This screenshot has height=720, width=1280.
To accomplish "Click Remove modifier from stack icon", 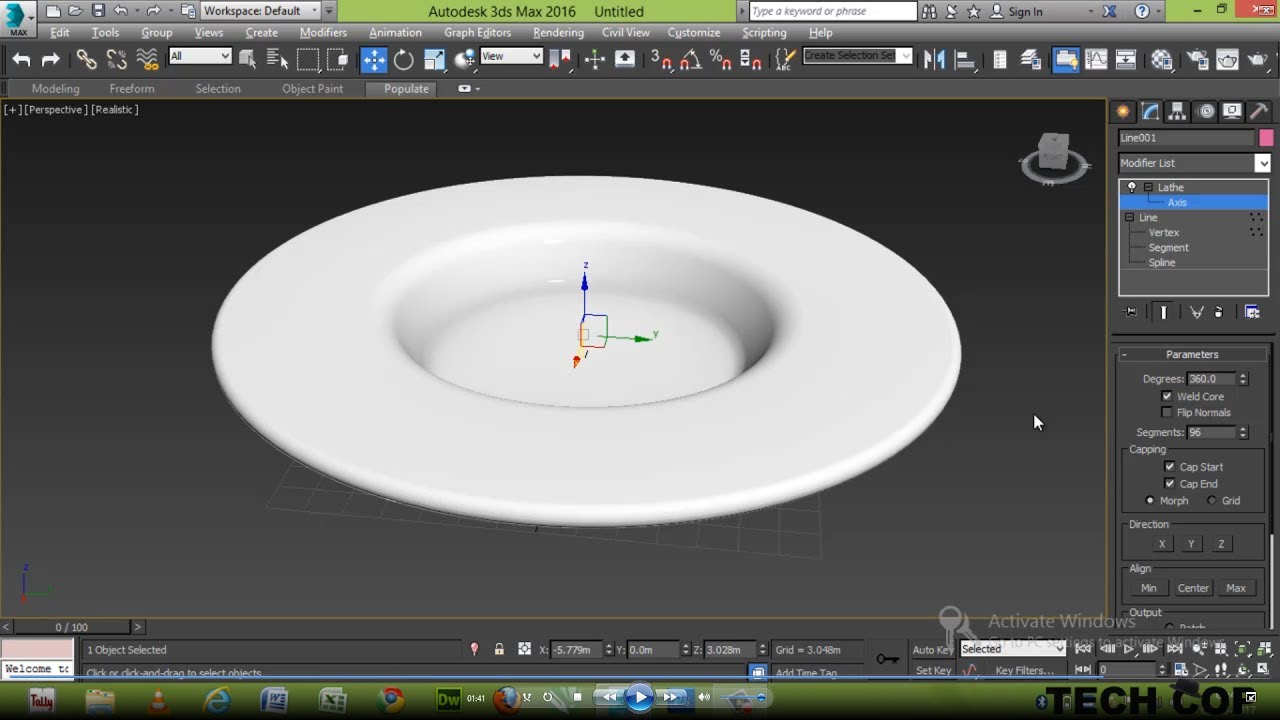I will pos(1218,312).
